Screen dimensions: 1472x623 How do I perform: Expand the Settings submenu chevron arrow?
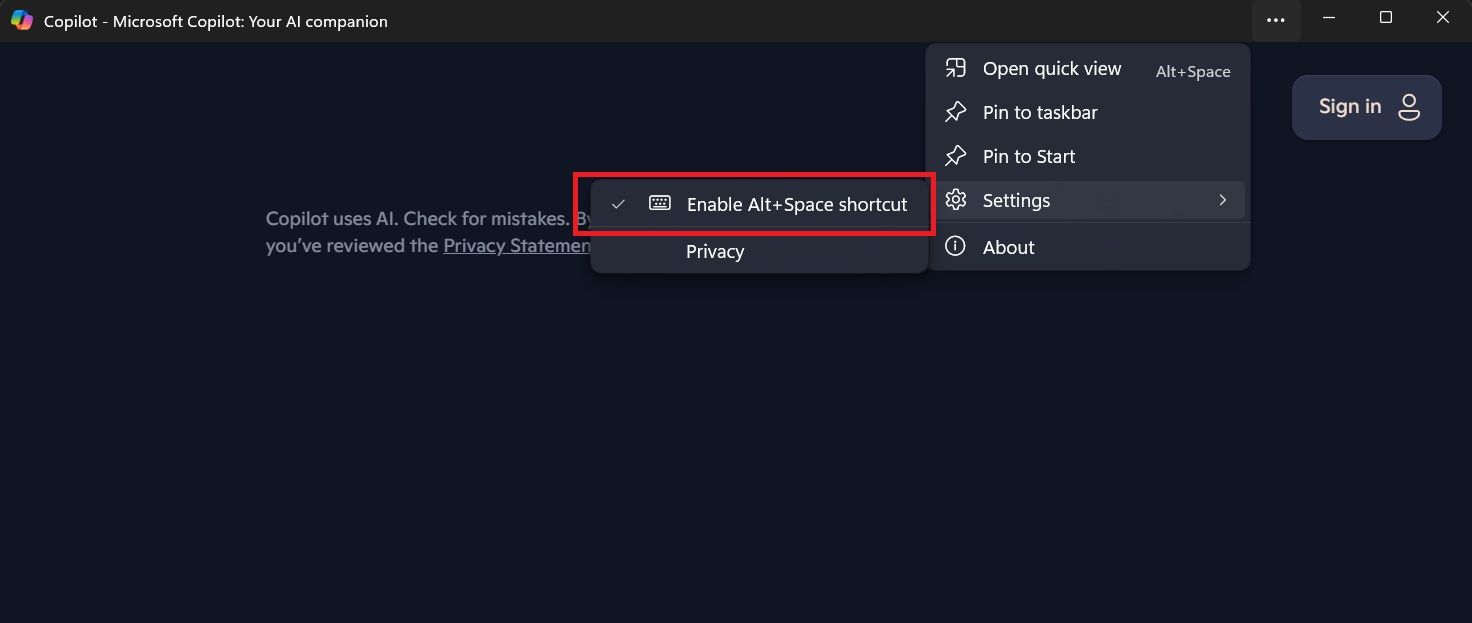(x=1222, y=200)
